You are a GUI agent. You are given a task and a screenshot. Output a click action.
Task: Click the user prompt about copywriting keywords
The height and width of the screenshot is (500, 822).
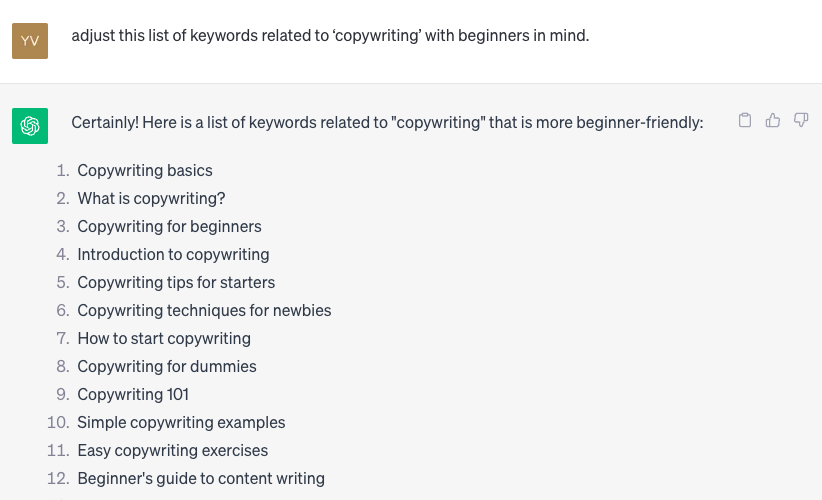pos(330,36)
